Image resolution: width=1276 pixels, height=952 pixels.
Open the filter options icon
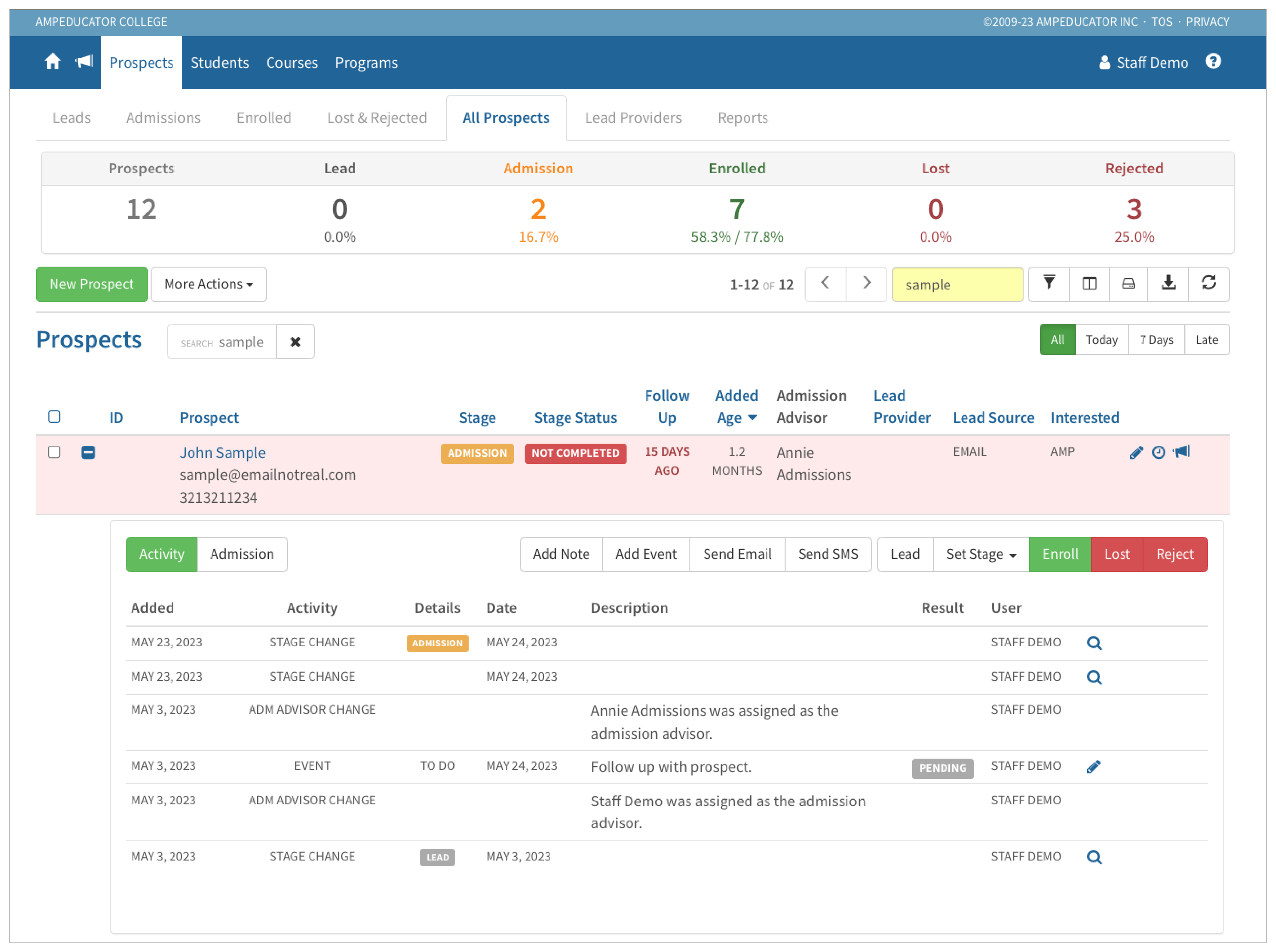pos(1049,283)
